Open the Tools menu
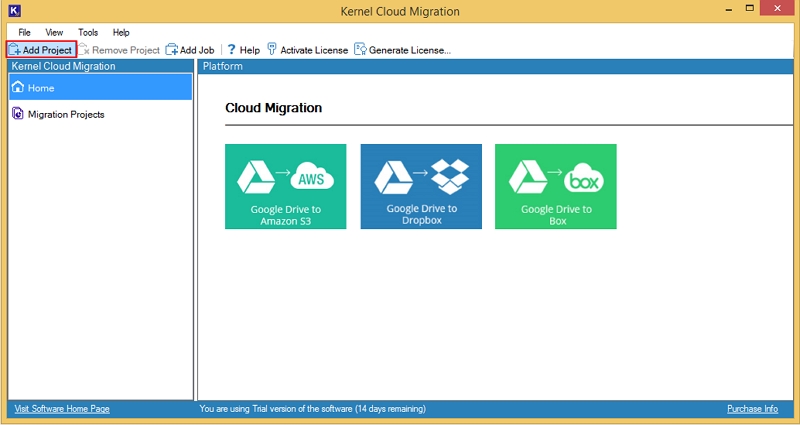The width and height of the screenshot is (800, 425). tap(88, 33)
